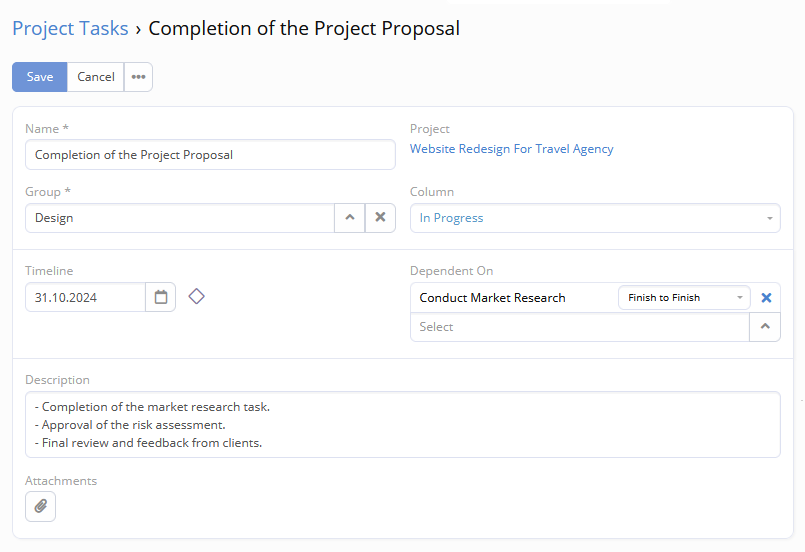Click the Save button
This screenshot has height=552, width=805.
pyautogui.click(x=40, y=77)
